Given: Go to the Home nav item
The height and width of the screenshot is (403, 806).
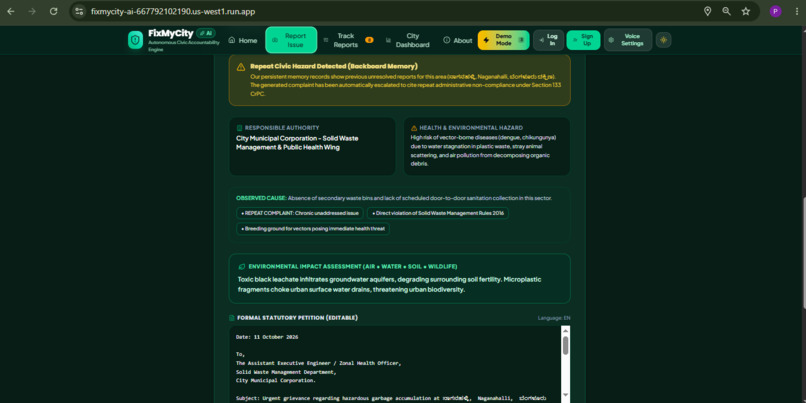Looking at the screenshot, I should [x=243, y=40].
